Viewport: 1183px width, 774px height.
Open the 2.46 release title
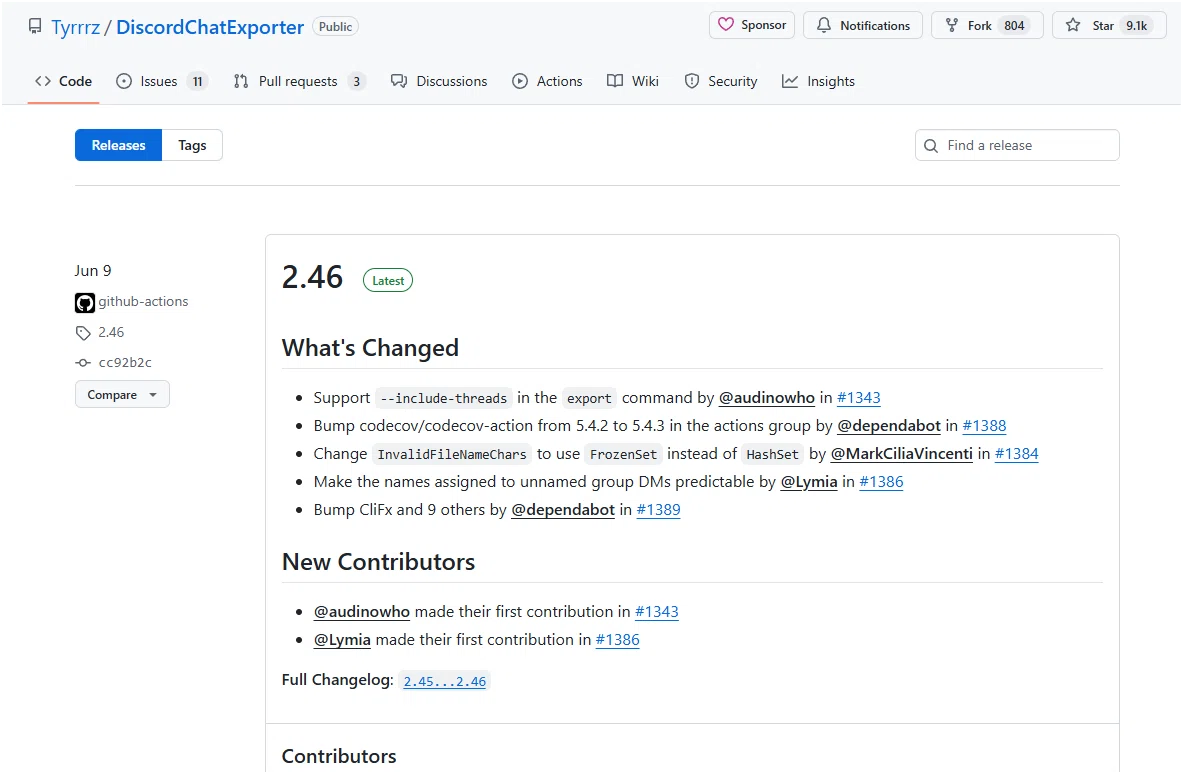(x=312, y=278)
